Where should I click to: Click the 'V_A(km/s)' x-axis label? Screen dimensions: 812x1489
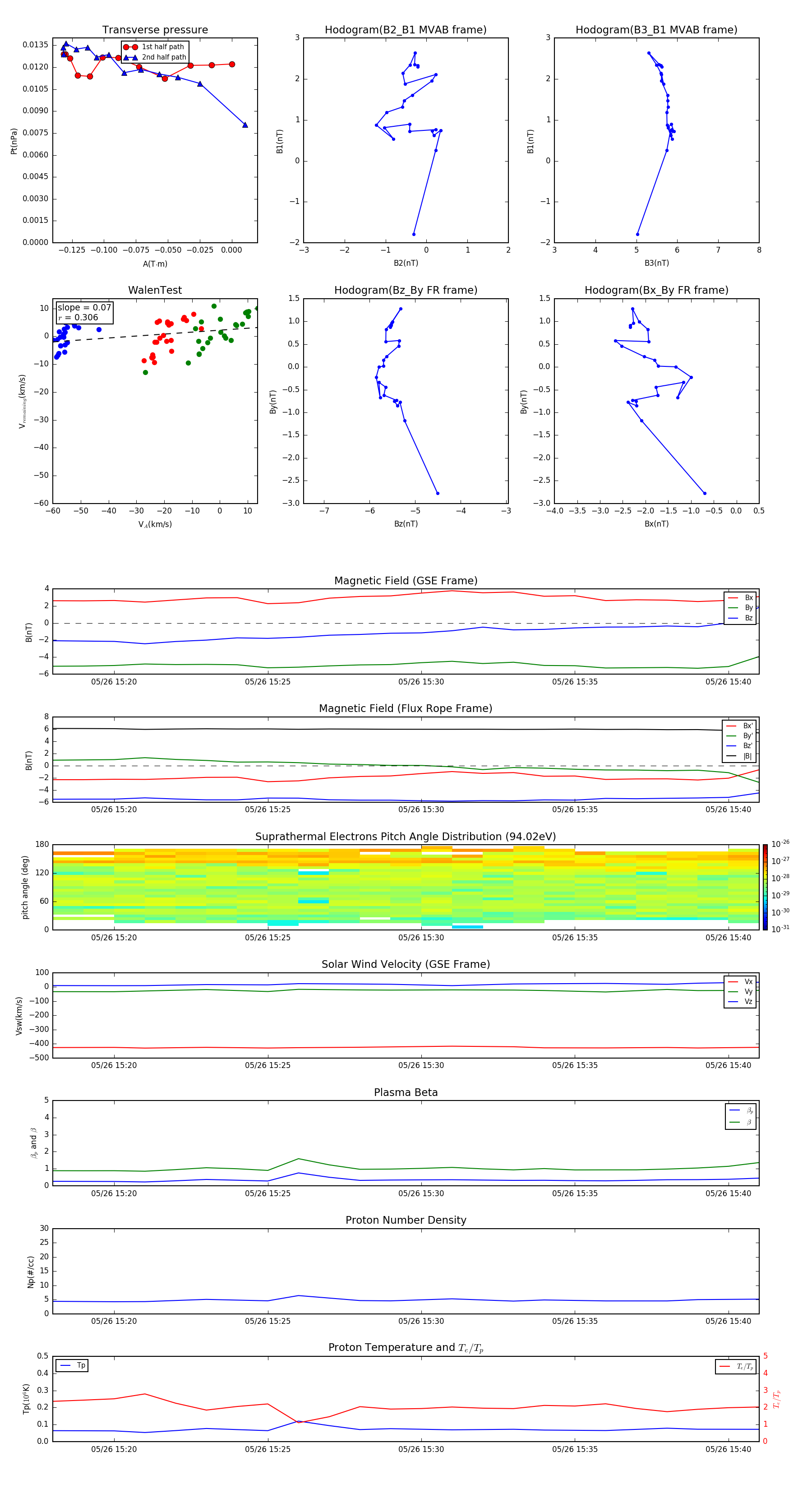(x=155, y=524)
